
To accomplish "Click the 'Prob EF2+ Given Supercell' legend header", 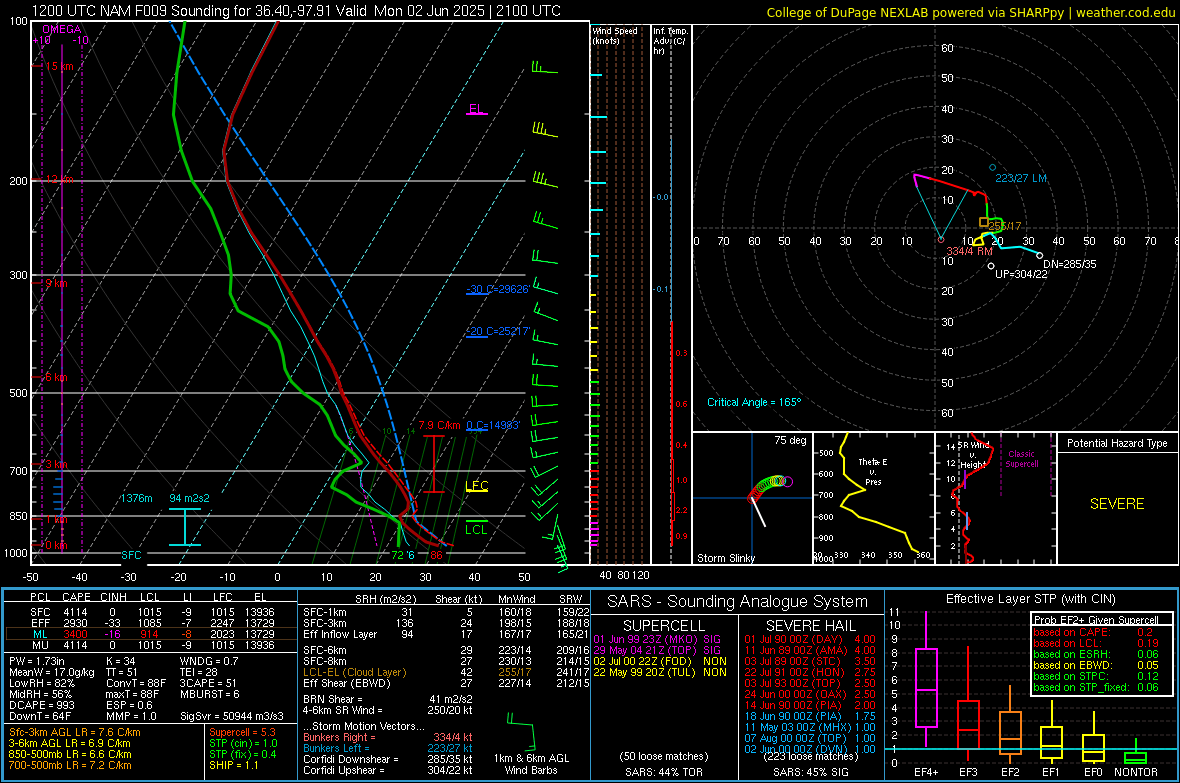I will tap(1096, 620).
